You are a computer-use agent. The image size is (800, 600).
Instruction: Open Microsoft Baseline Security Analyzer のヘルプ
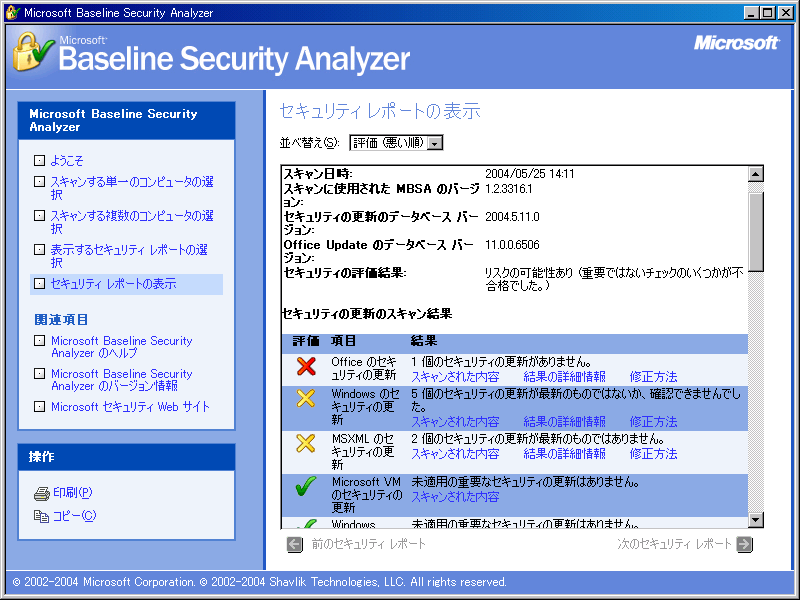(x=121, y=346)
